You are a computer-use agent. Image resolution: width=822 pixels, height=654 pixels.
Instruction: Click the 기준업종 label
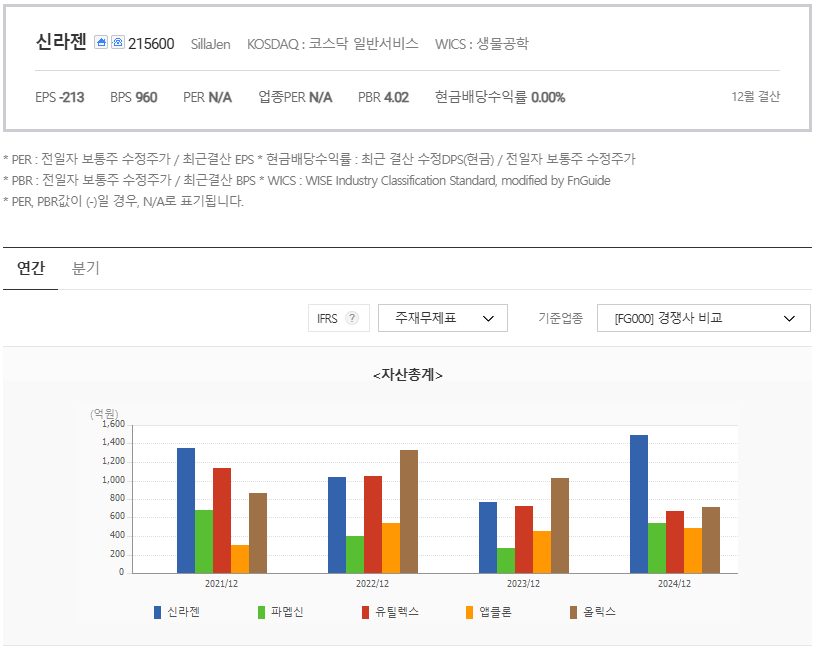tap(560, 318)
